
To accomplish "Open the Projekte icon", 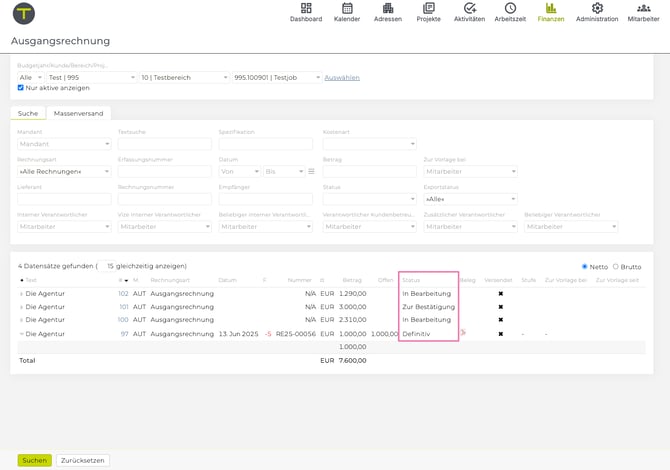I will [428, 9].
